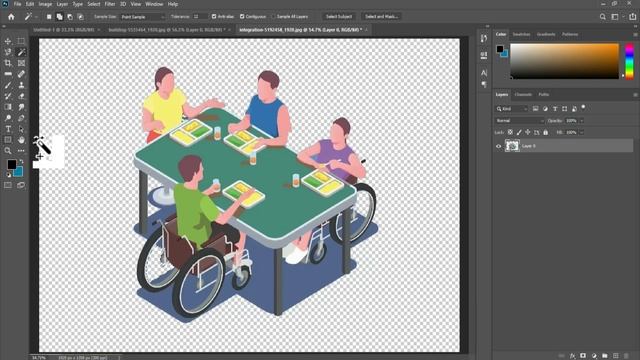Enable Sample All Layers checkbox
Screen dimensions: 640x360
[x=273, y=16]
